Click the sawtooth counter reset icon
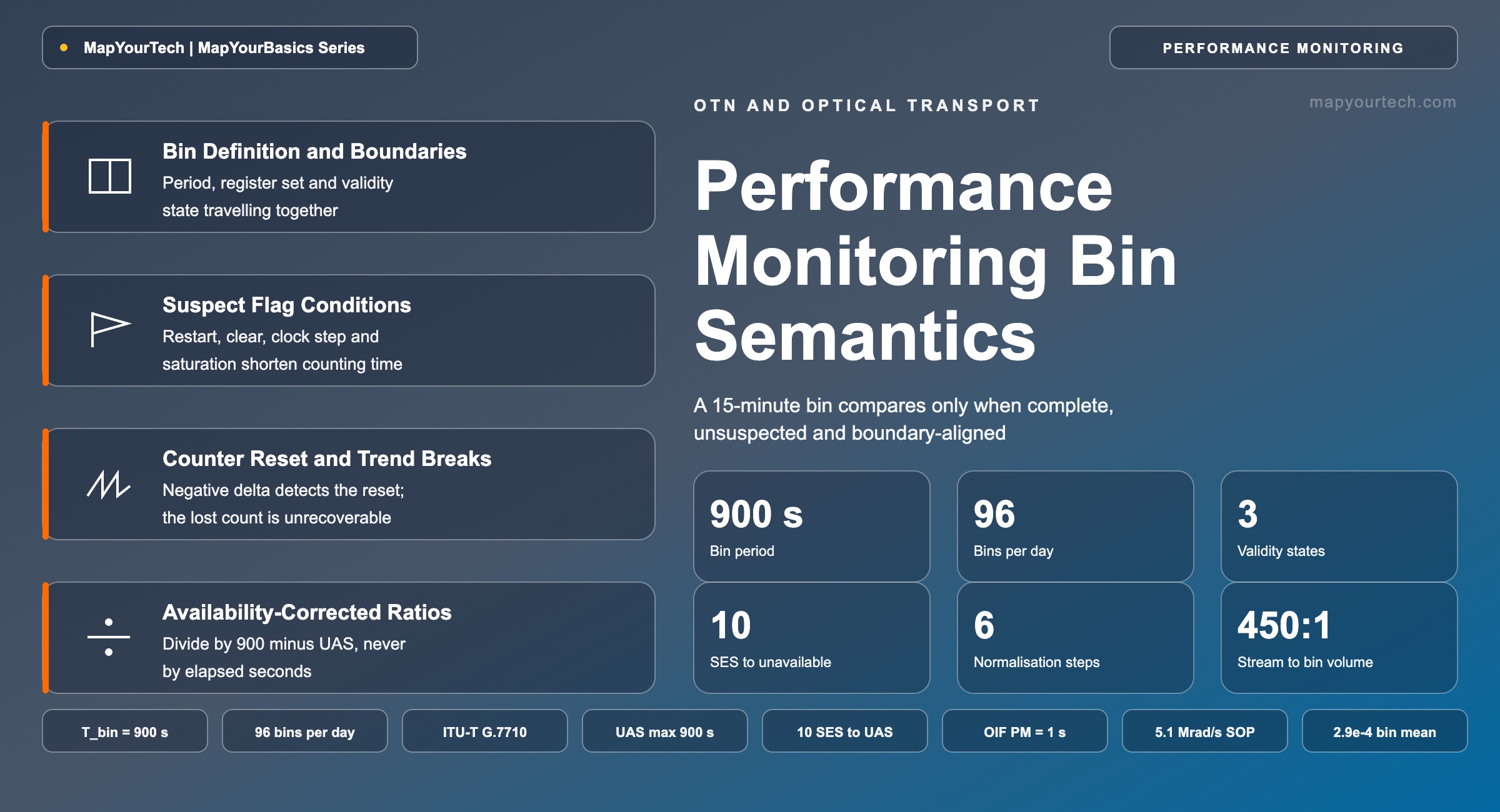The height and width of the screenshot is (812, 1500). click(x=109, y=484)
